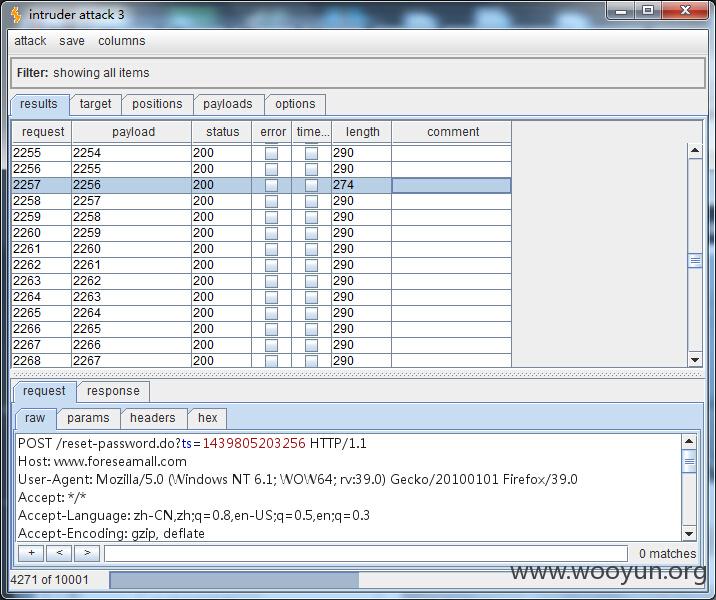Select row with request 2265

coord(261,313)
